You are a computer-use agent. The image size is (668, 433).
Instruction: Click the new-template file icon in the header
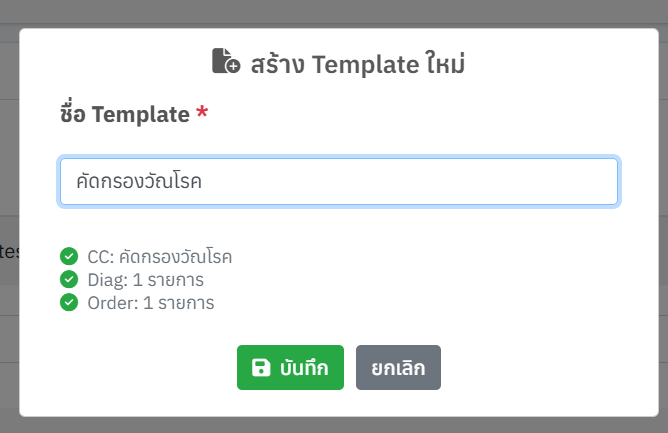coord(226,62)
